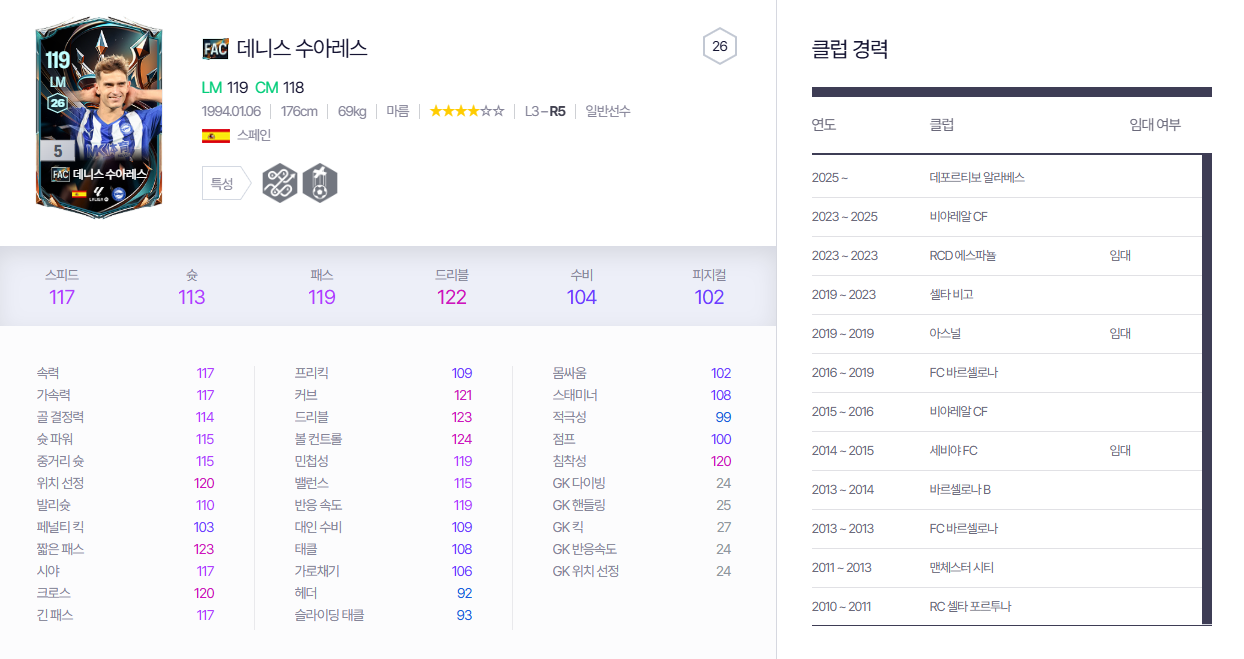
Task: Click the 스태미너 stat row
Action: pos(642,395)
